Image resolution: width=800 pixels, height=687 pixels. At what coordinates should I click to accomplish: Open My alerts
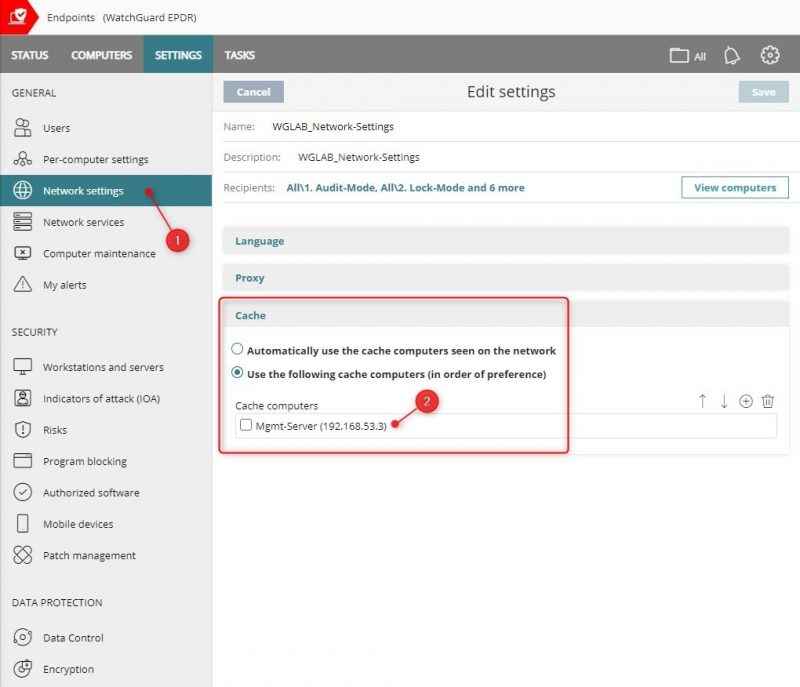(67, 285)
